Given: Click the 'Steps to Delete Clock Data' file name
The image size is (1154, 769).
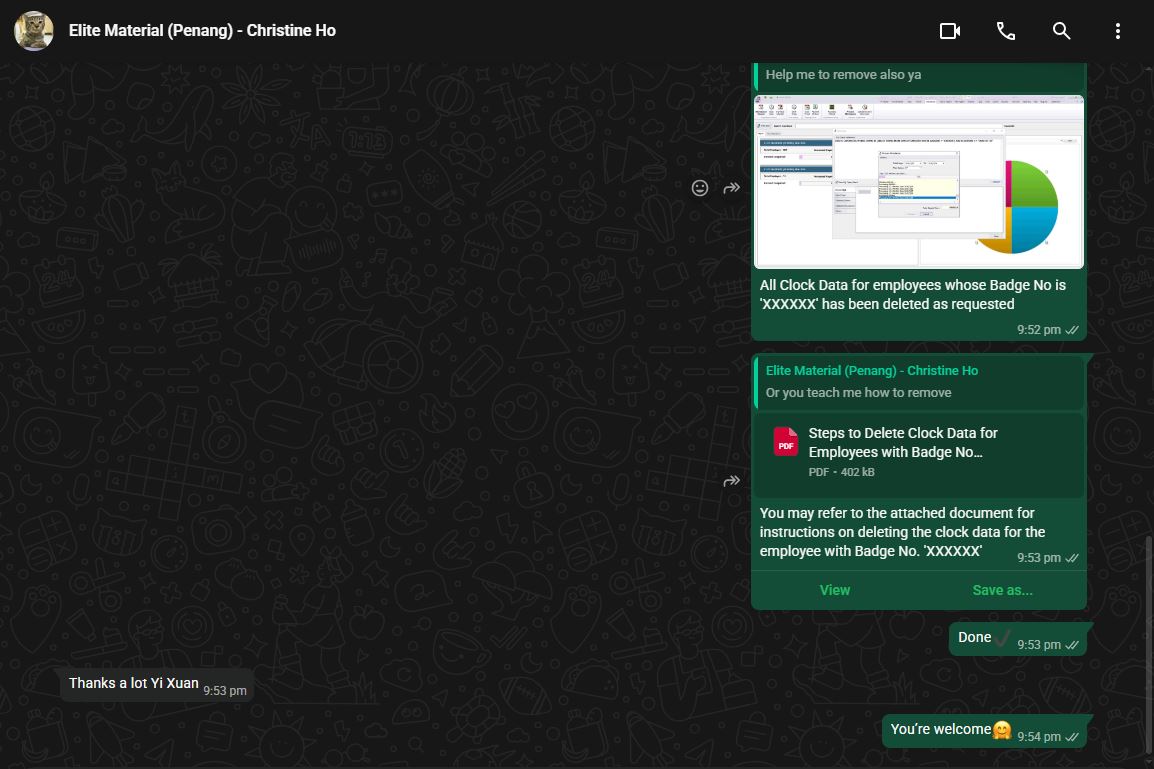Looking at the screenshot, I should pos(903,442).
